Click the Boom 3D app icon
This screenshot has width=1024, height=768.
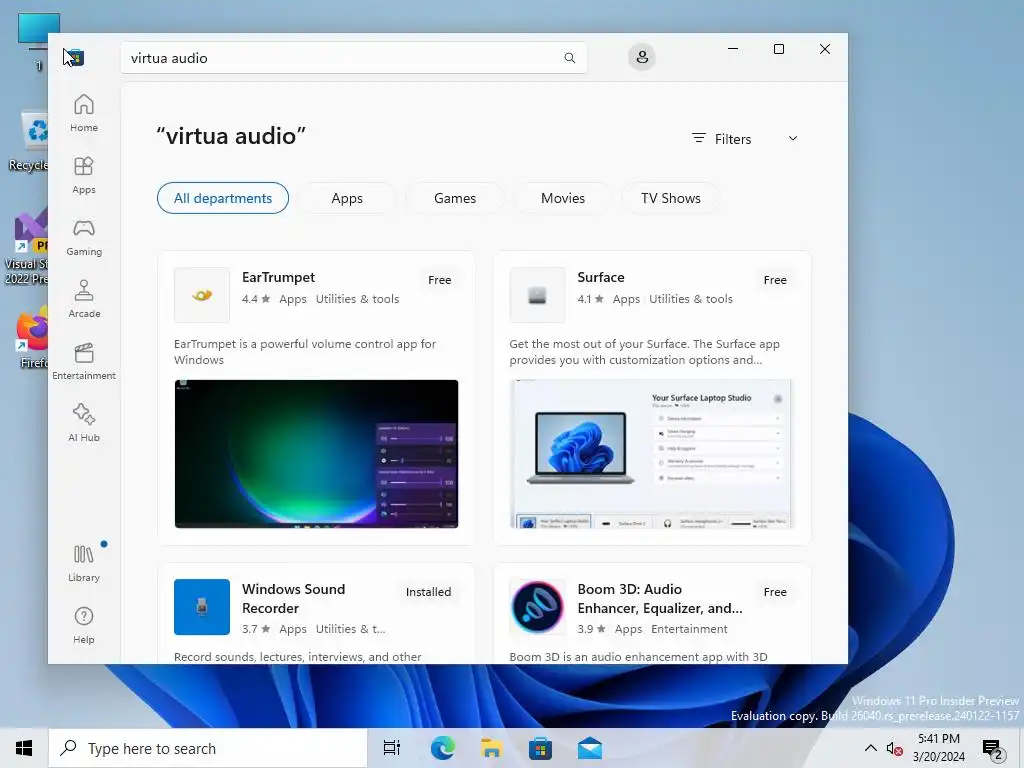click(537, 607)
